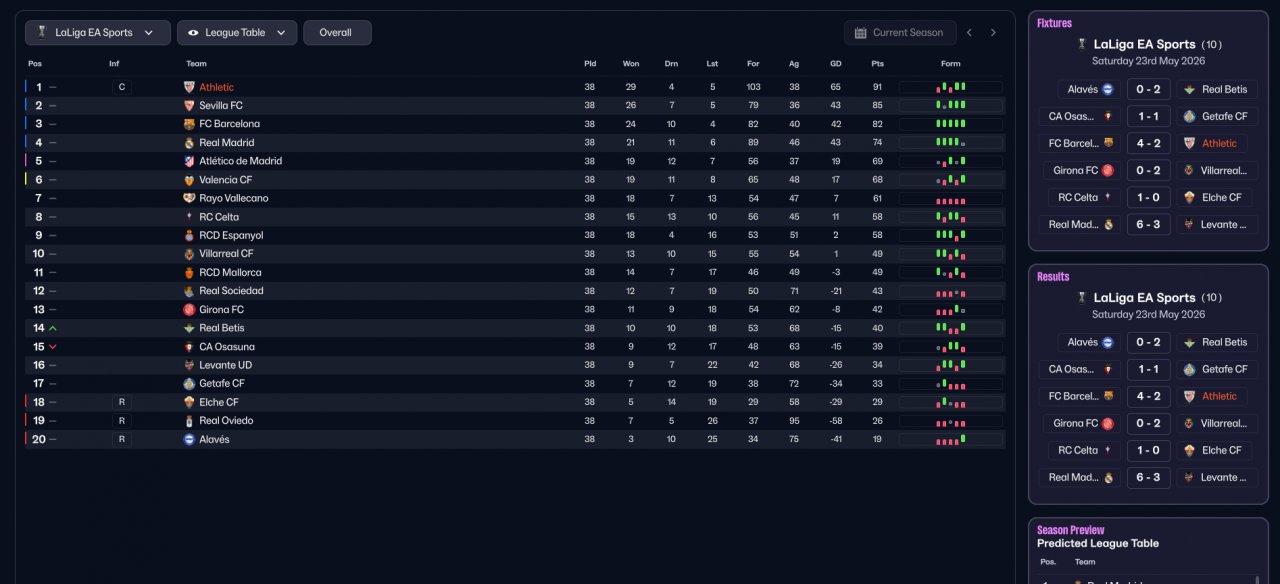The width and height of the screenshot is (1280, 584).
Task: Click the RCD Espanyol club badge
Action: 189,235
